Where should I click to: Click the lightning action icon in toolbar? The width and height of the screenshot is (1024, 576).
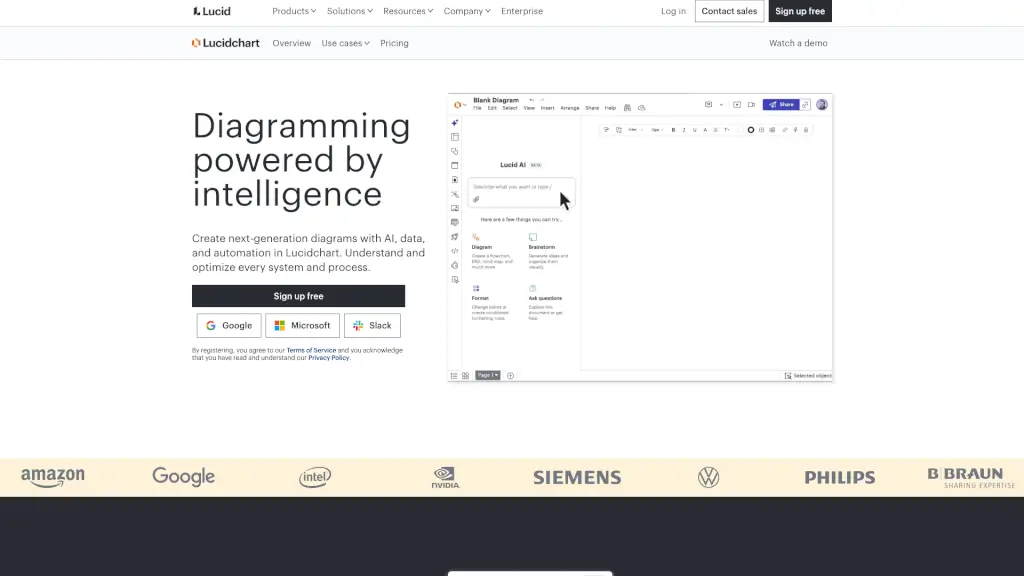795,130
